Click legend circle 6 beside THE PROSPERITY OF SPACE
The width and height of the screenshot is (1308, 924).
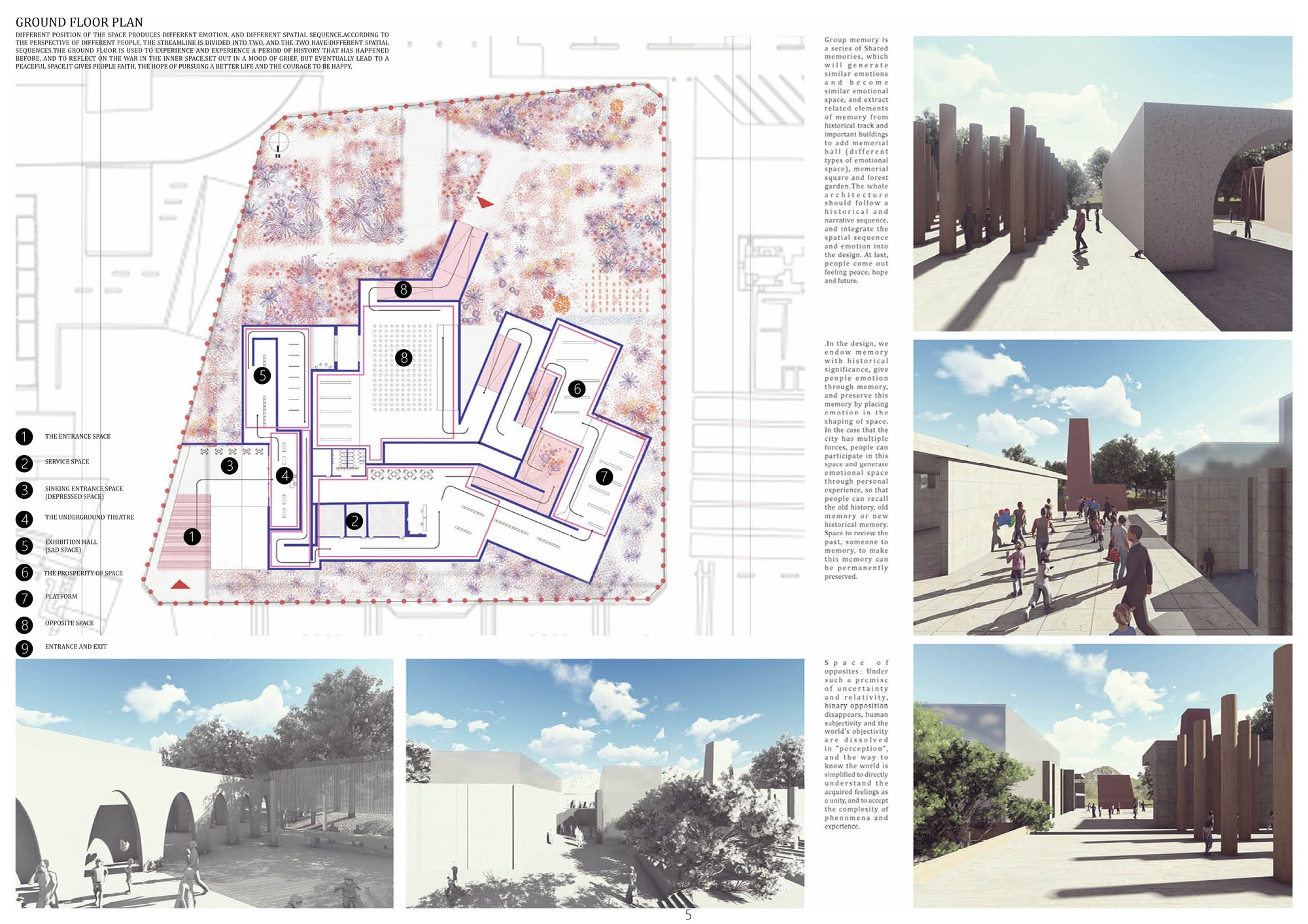pos(24,573)
